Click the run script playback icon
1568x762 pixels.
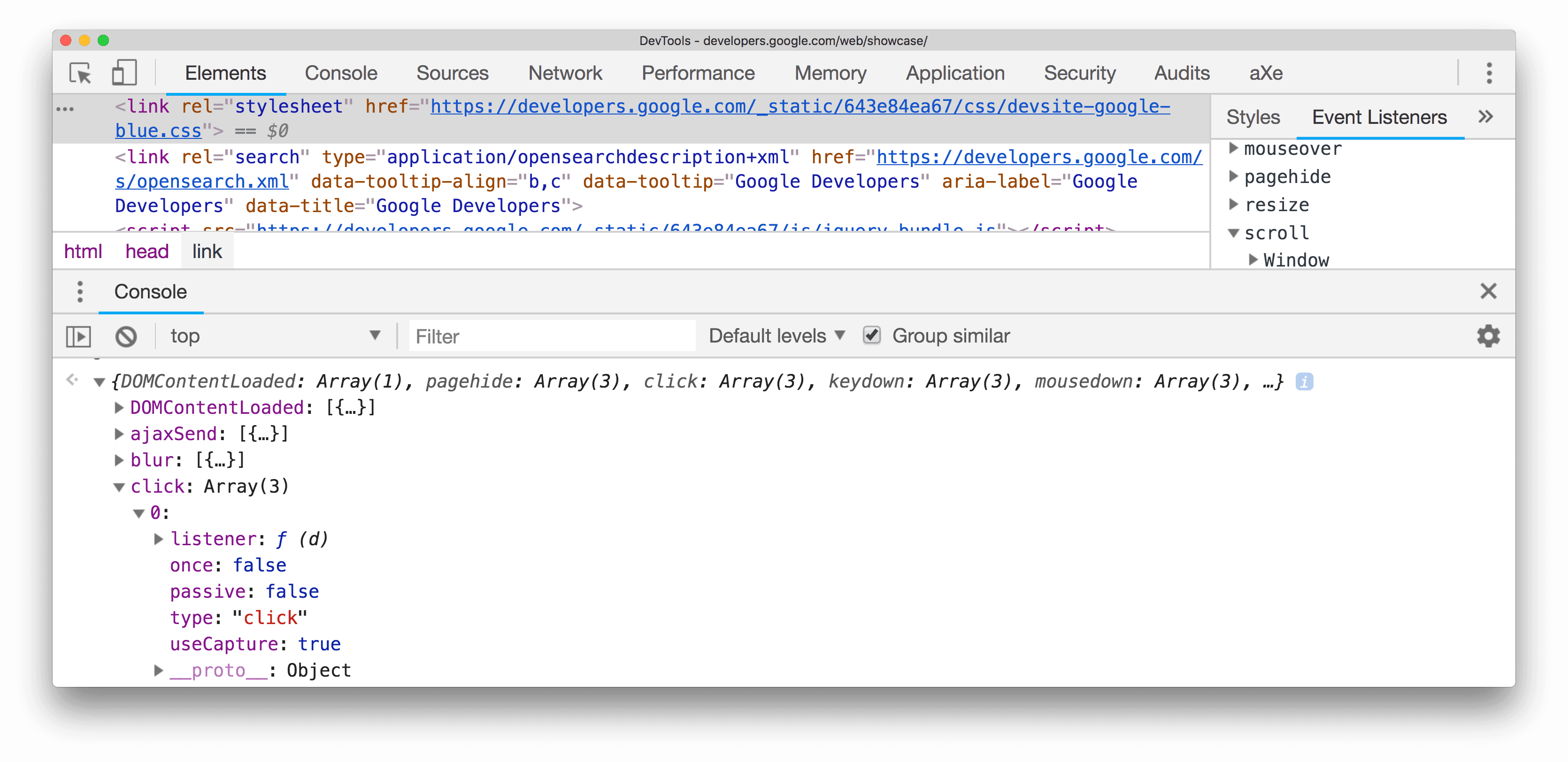(x=78, y=335)
